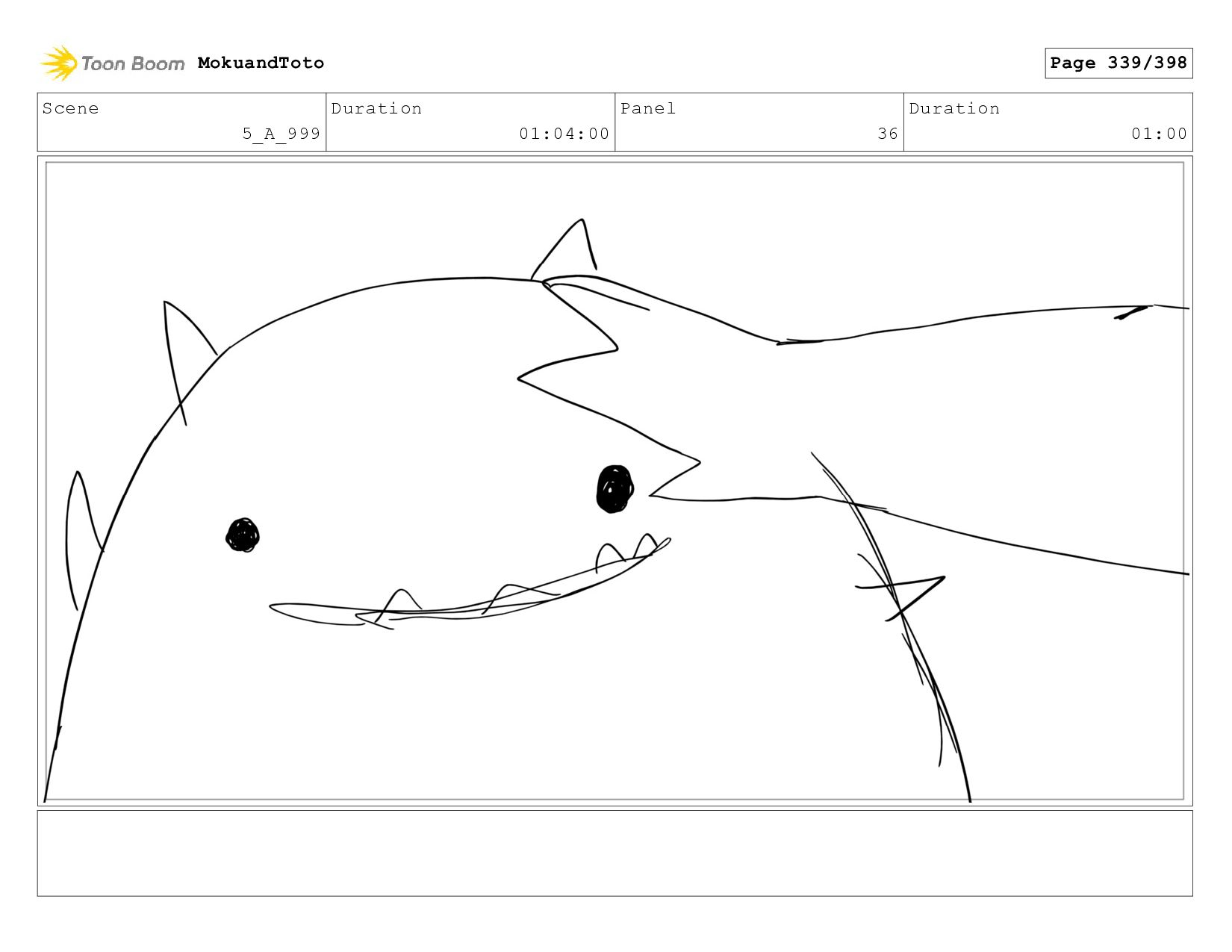Viewport: 1232px width, 952px height.
Task: Select the Panel label
Action: tap(648, 108)
